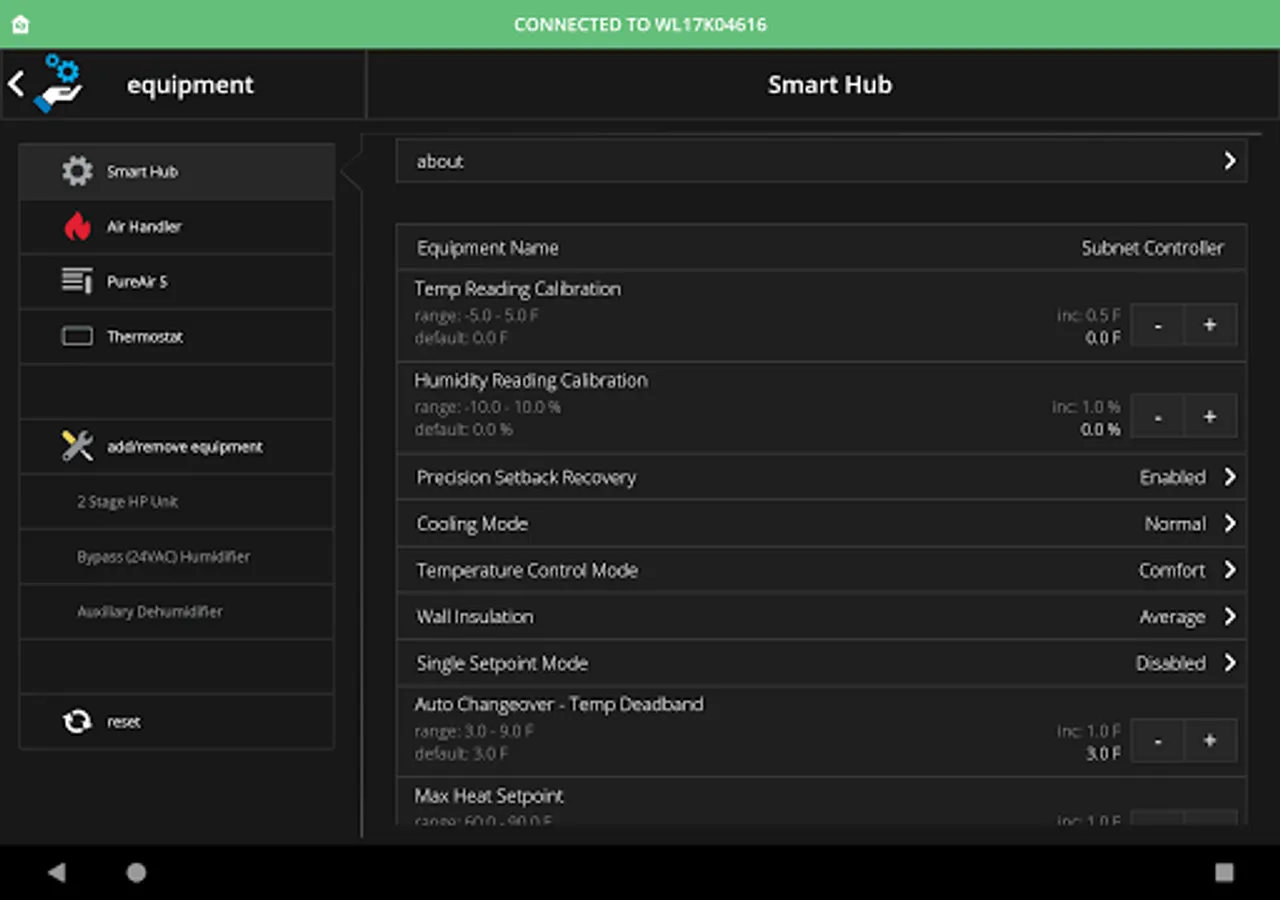The height and width of the screenshot is (900, 1280).
Task: Open Single Setpoint Mode options chevron
Action: point(1229,663)
